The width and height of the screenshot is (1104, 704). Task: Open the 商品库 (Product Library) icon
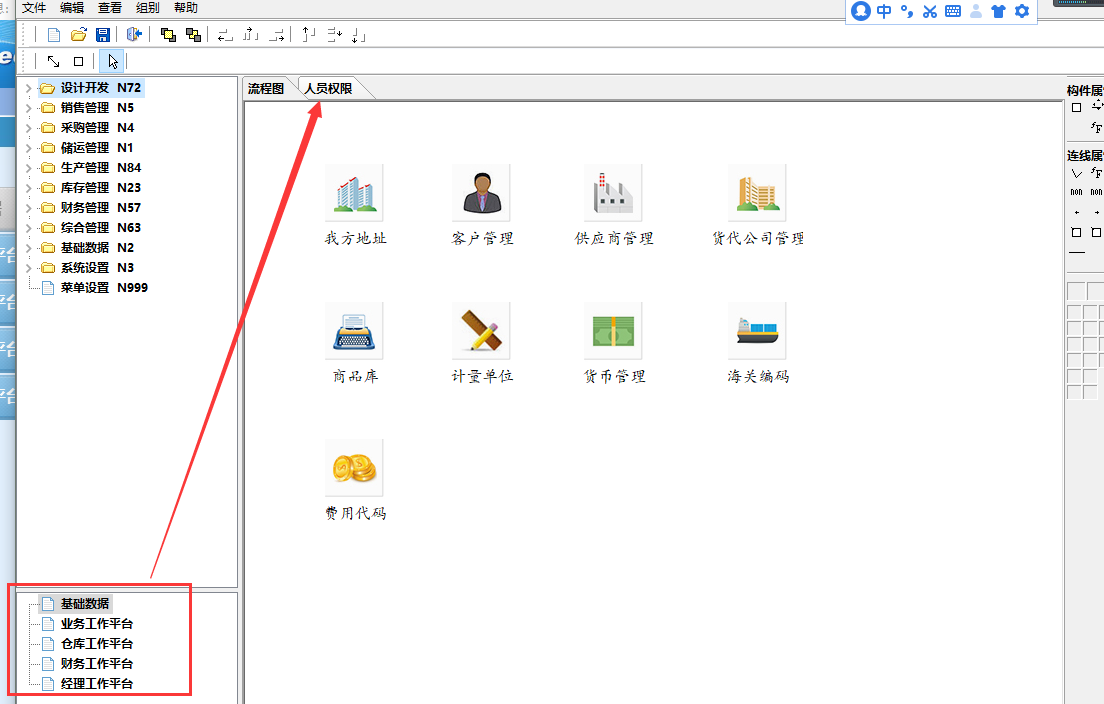(354, 330)
